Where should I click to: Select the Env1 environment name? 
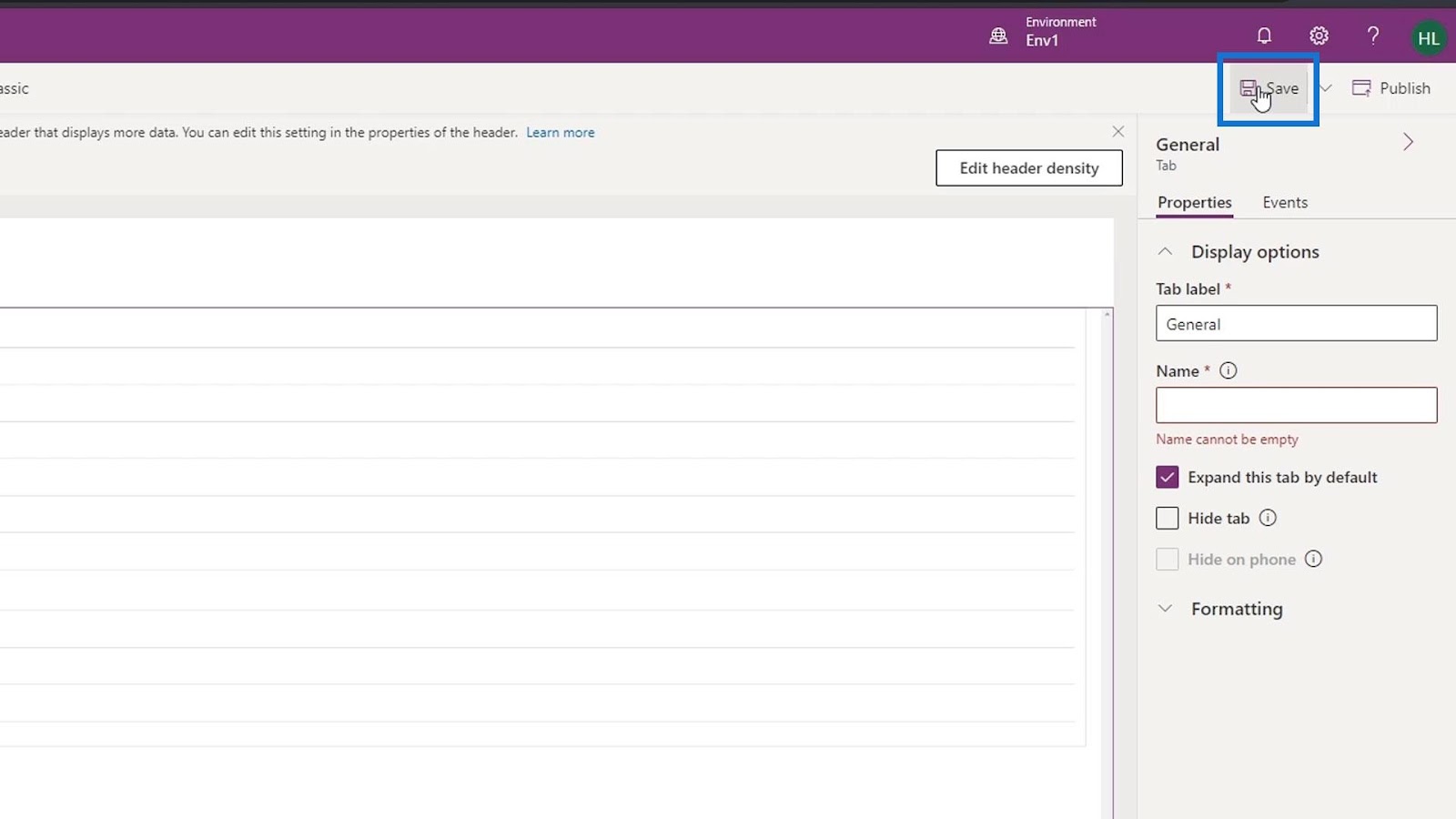[x=1042, y=41]
